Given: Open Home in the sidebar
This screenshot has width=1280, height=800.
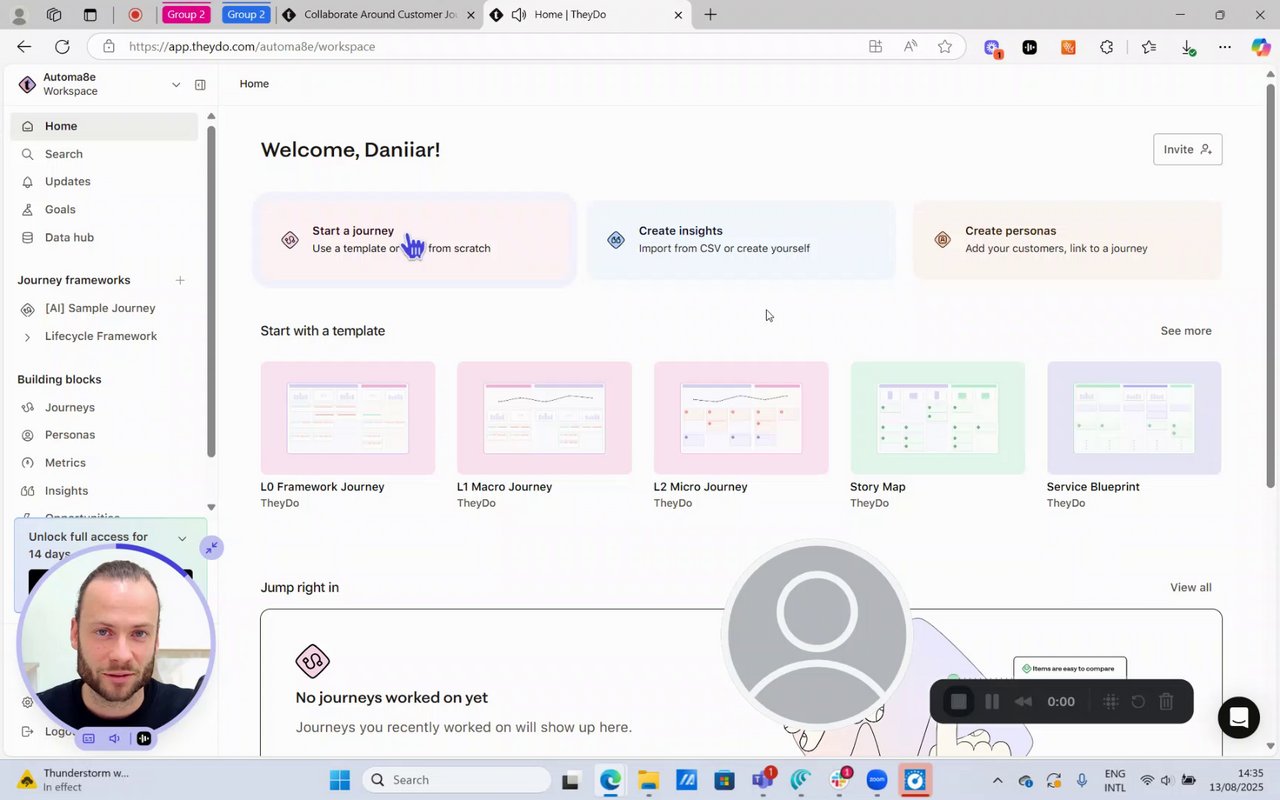Looking at the screenshot, I should click(x=104, y=126).
